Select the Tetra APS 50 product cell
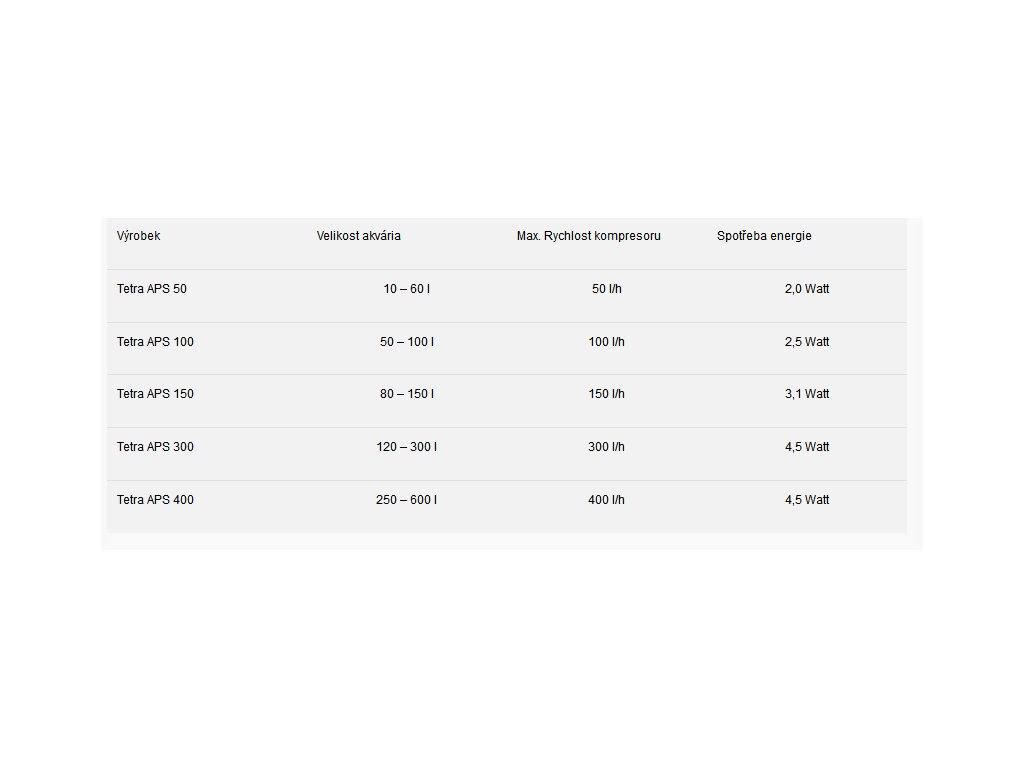This screenshot has width=1024, height=768. coord(152,289)
